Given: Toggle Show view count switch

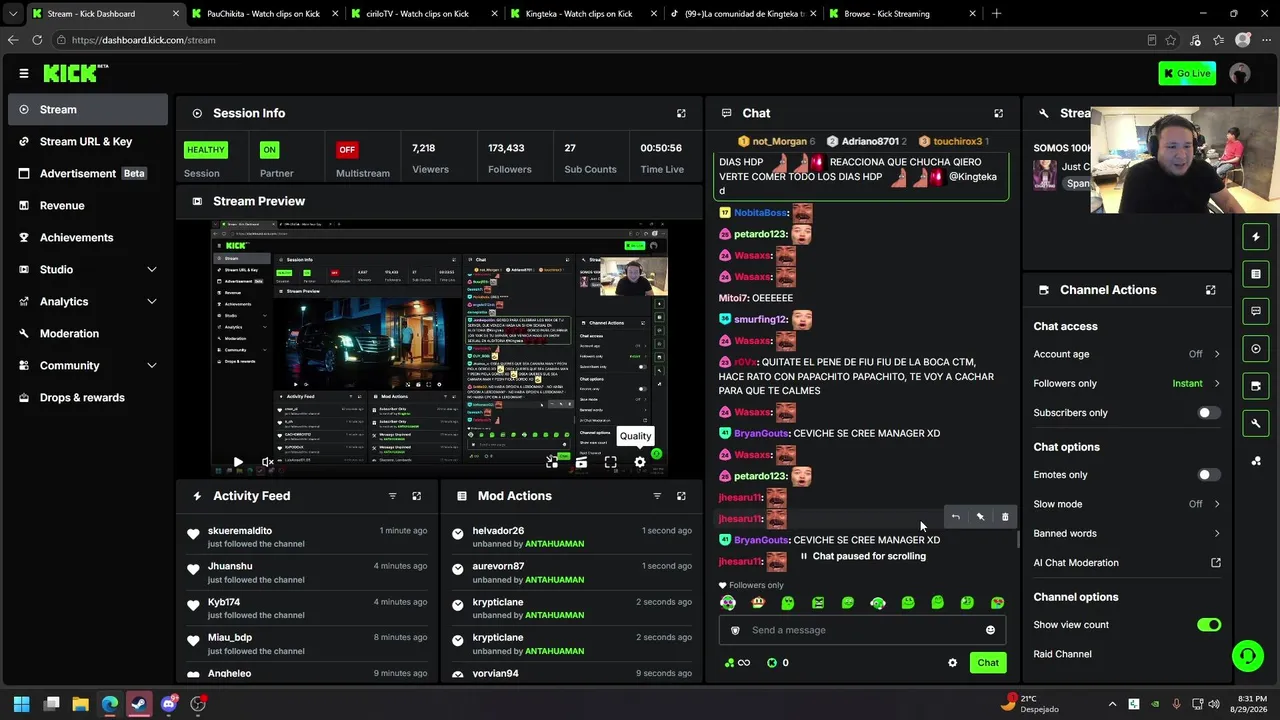Looking at the screenshot, I should click(x=1209, y=625).
